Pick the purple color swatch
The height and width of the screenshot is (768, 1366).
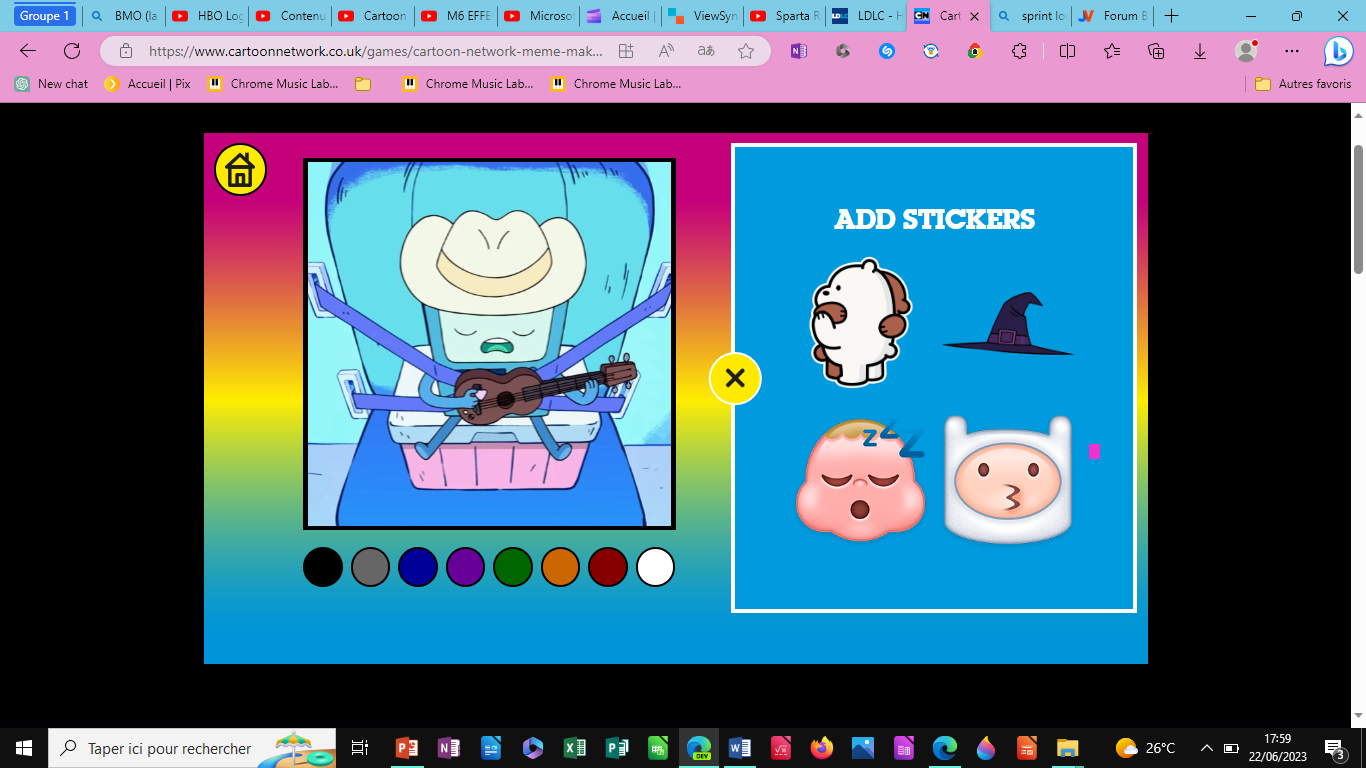point(465,567)
